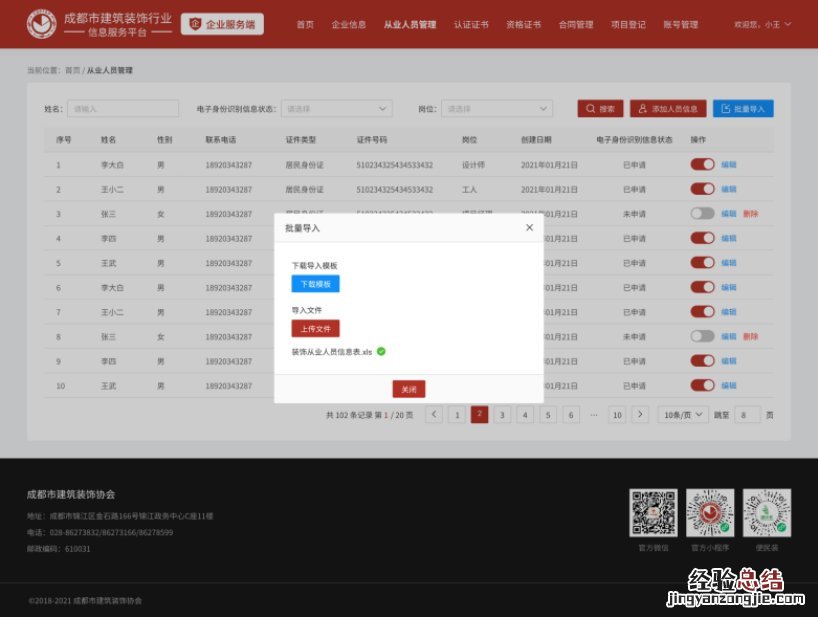
Task: Go to page 4 in pagination
Action: [x=525, y=415]
